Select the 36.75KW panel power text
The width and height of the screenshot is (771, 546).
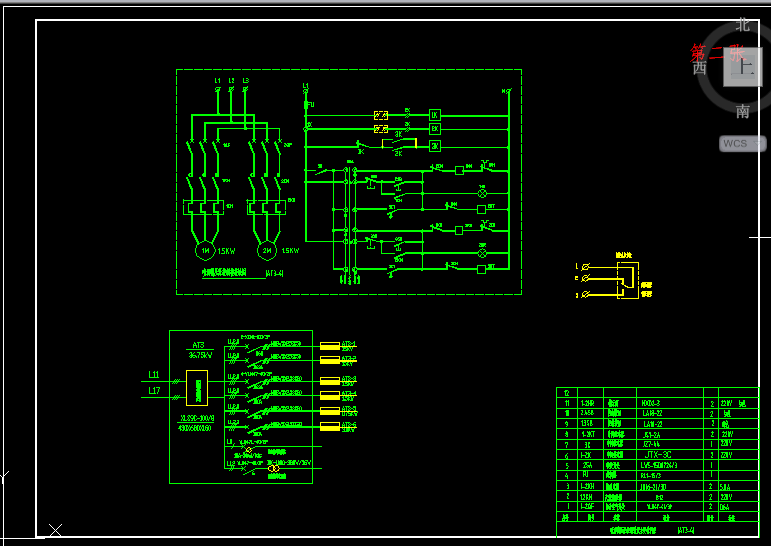[200, 355]
